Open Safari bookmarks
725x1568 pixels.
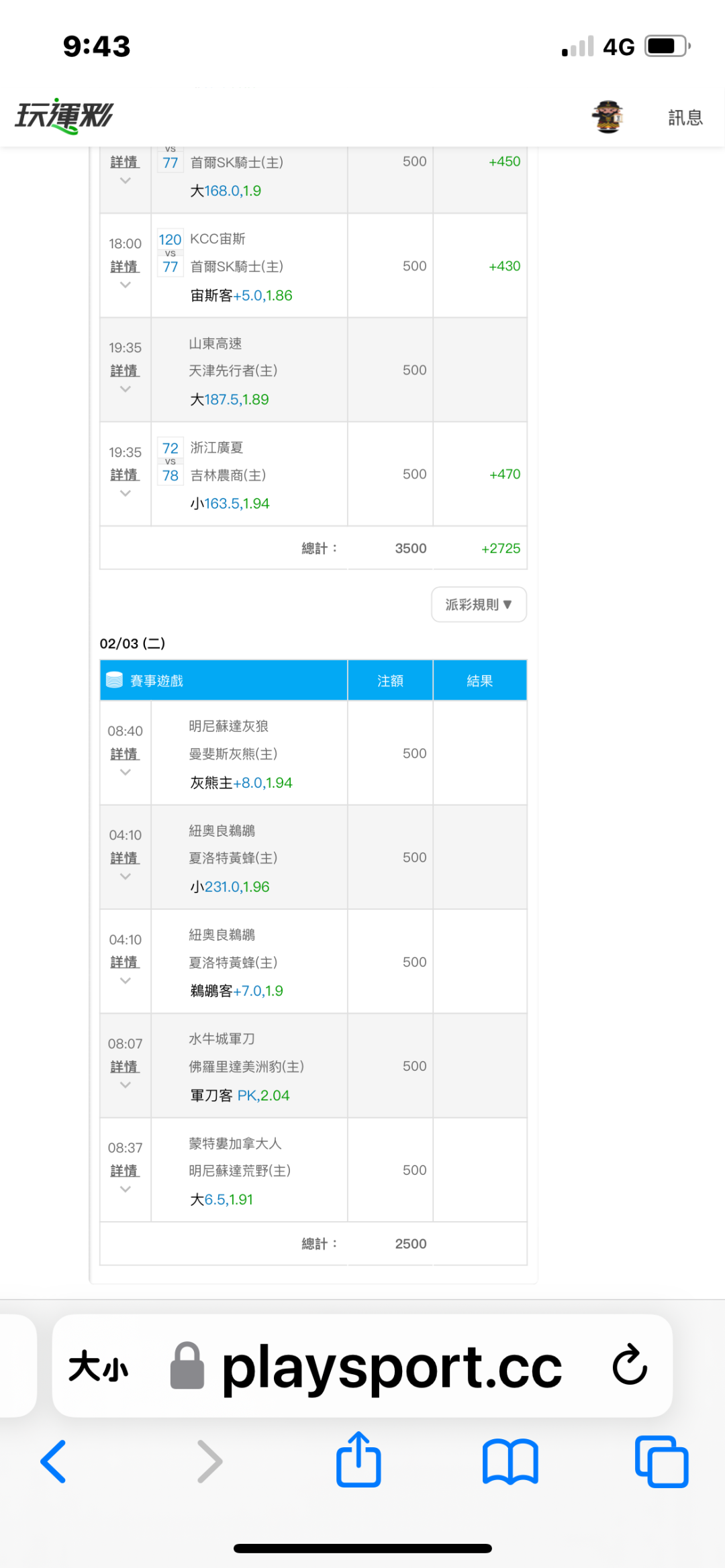coord(510,1461)
